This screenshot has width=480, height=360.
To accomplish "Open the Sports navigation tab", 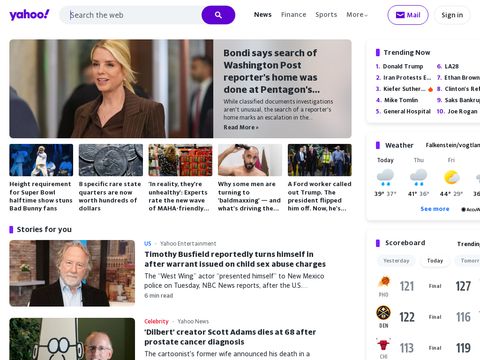I will 326,15.
